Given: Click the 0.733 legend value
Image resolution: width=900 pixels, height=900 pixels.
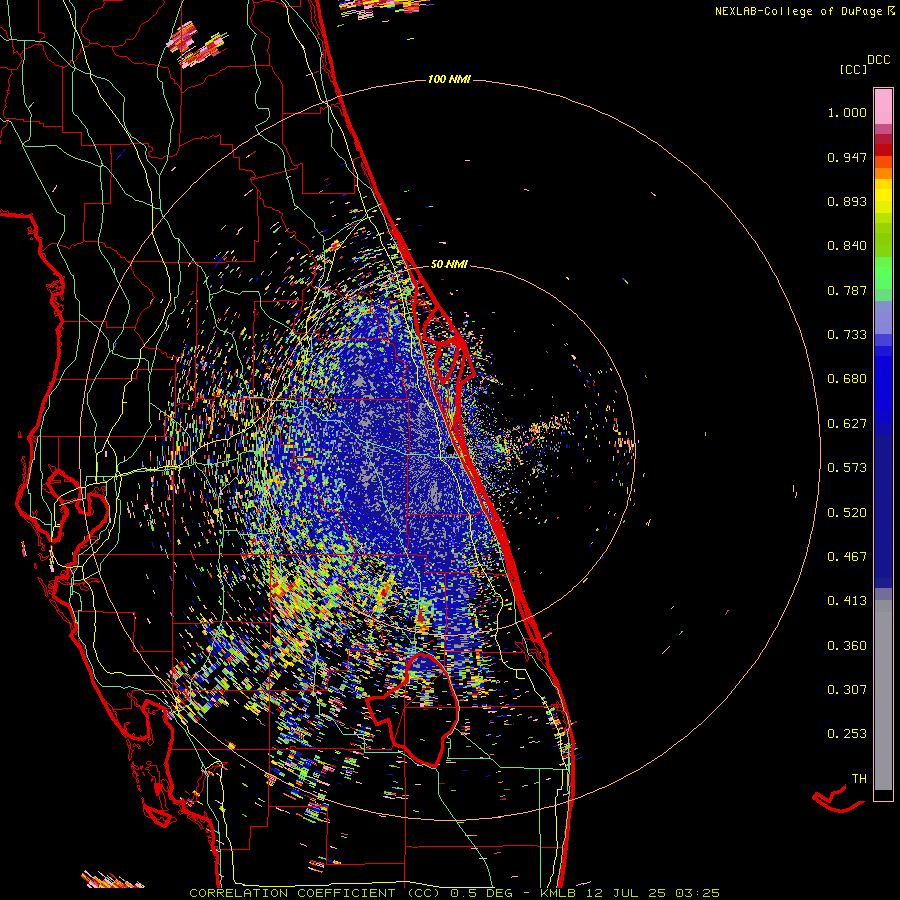Looking at the screenshot, I should (847, 335).
